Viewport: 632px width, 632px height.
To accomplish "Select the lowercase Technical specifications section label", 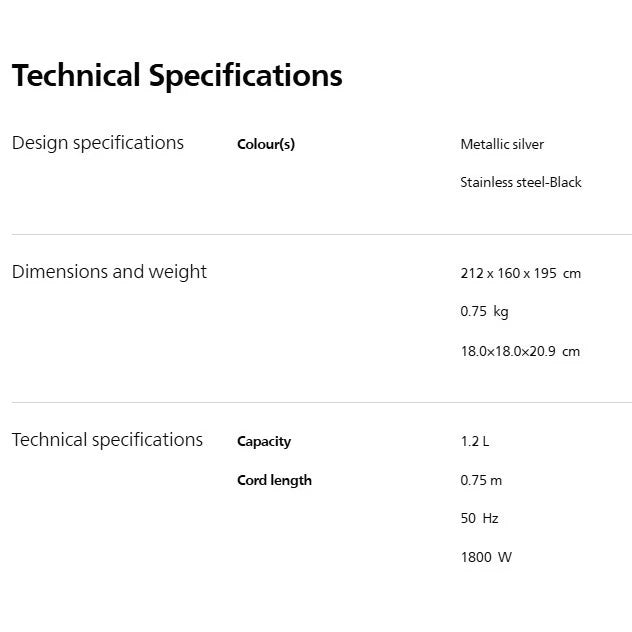I will click(x=107, y=440).
